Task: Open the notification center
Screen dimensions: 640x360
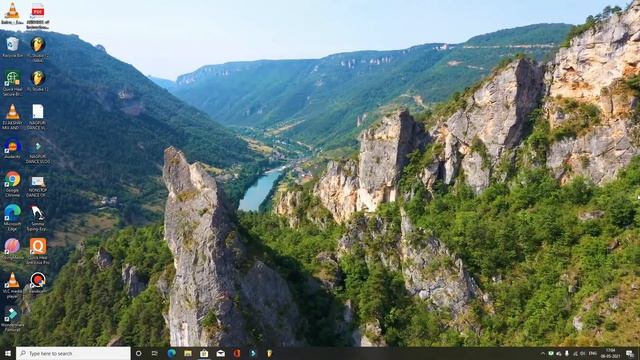Action: pos(630,353)
